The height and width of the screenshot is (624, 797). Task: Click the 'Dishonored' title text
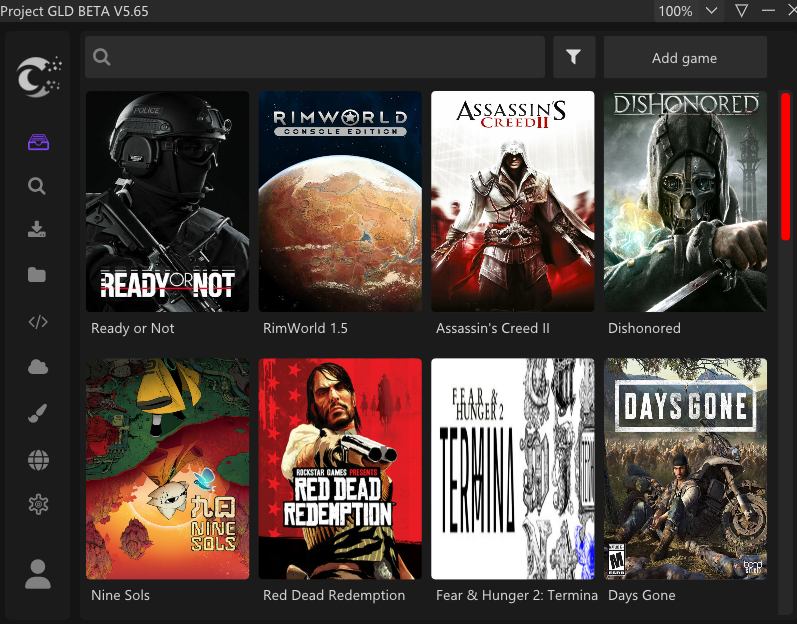coord(644,328)
